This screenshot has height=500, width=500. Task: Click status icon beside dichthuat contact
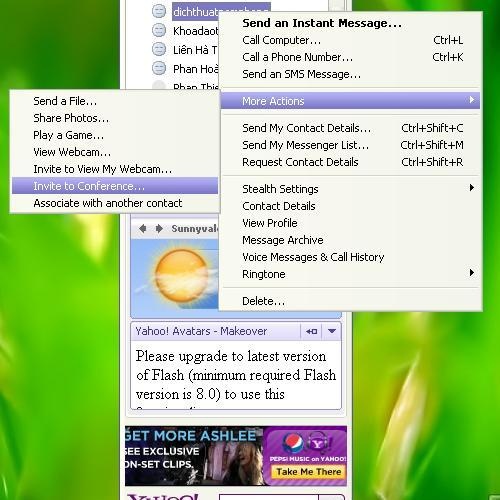click(x=159, y=11)
